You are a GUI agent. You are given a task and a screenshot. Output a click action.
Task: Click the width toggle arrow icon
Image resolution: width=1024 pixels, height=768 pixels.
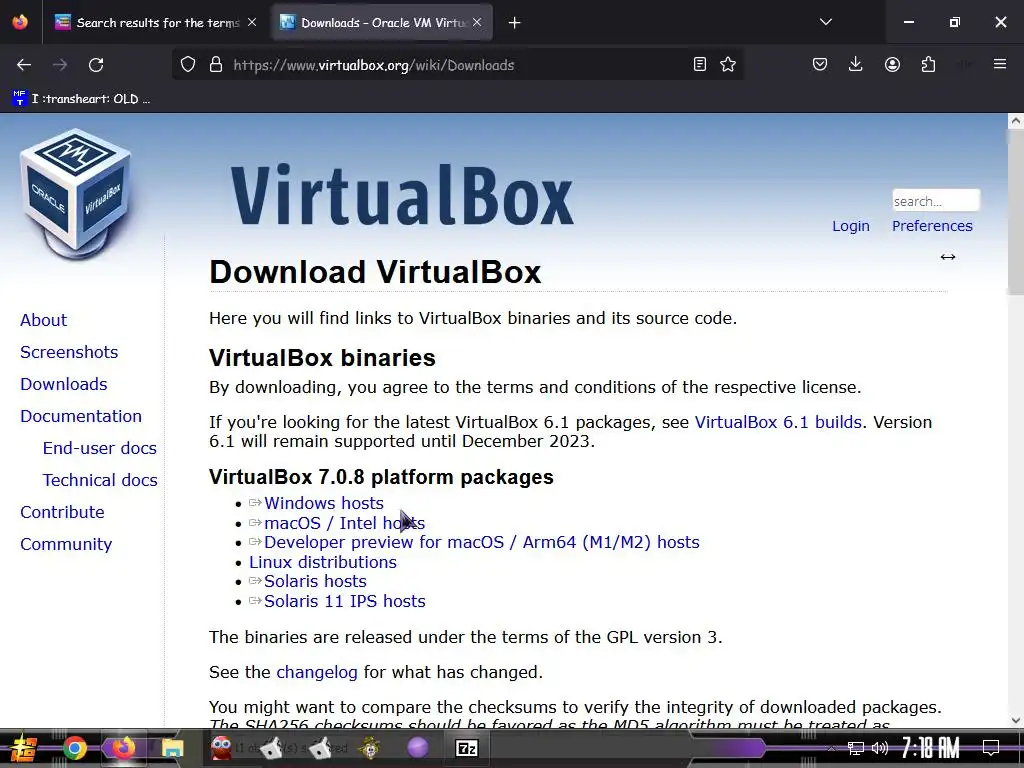pos(948,257)
